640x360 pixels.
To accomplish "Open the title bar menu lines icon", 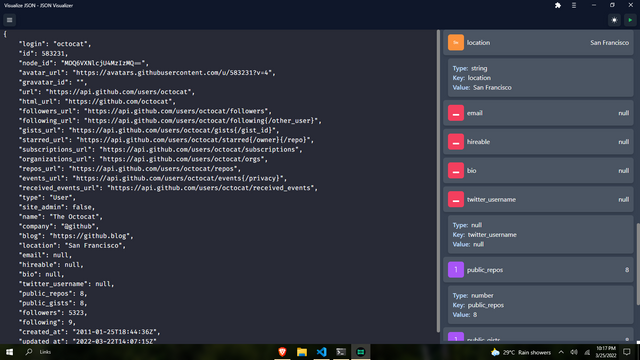I will pyautogui.click(x=574, y=5).
